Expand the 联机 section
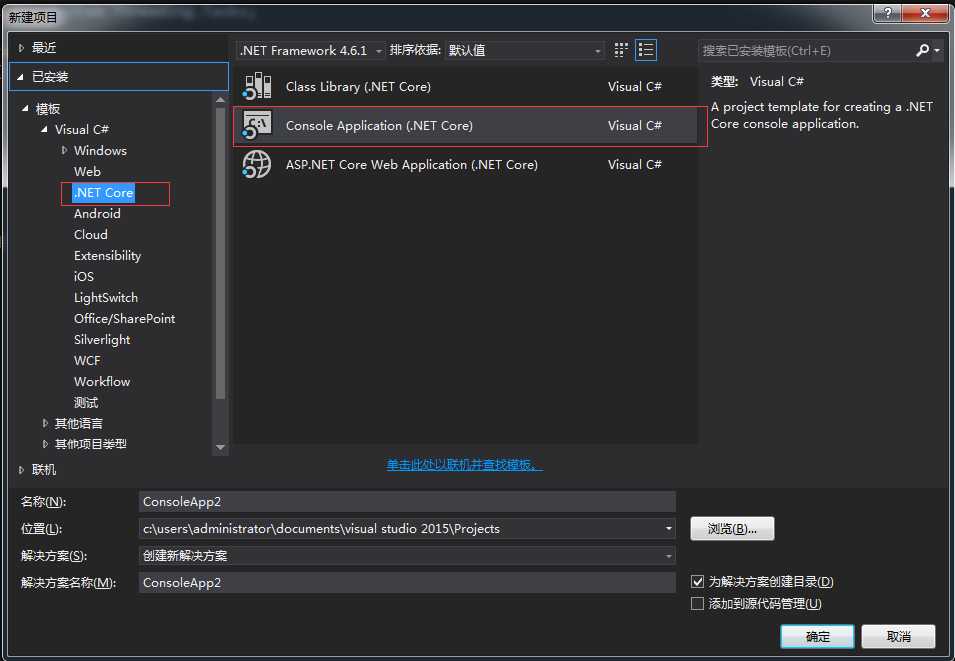This screenshot has width=955, height=661. [21, 470]
